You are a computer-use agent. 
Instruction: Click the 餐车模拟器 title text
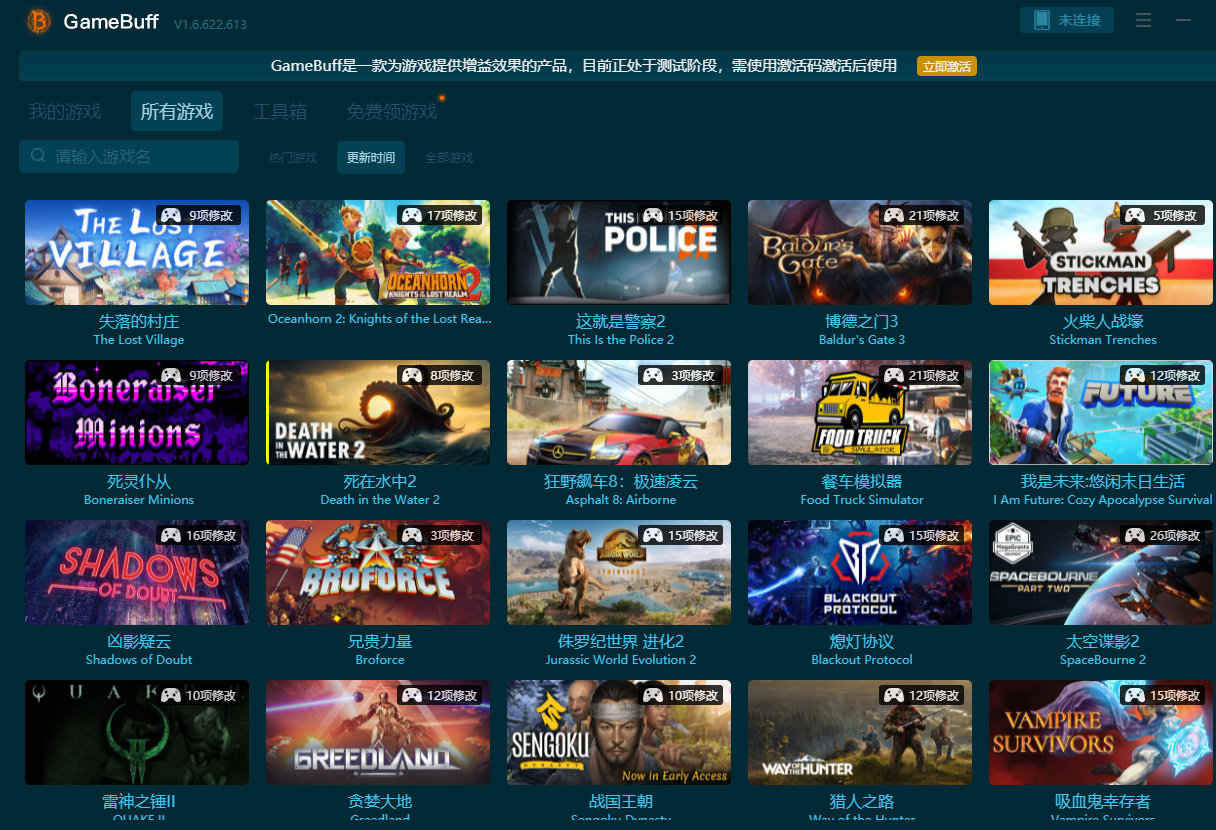pos(862,482)
